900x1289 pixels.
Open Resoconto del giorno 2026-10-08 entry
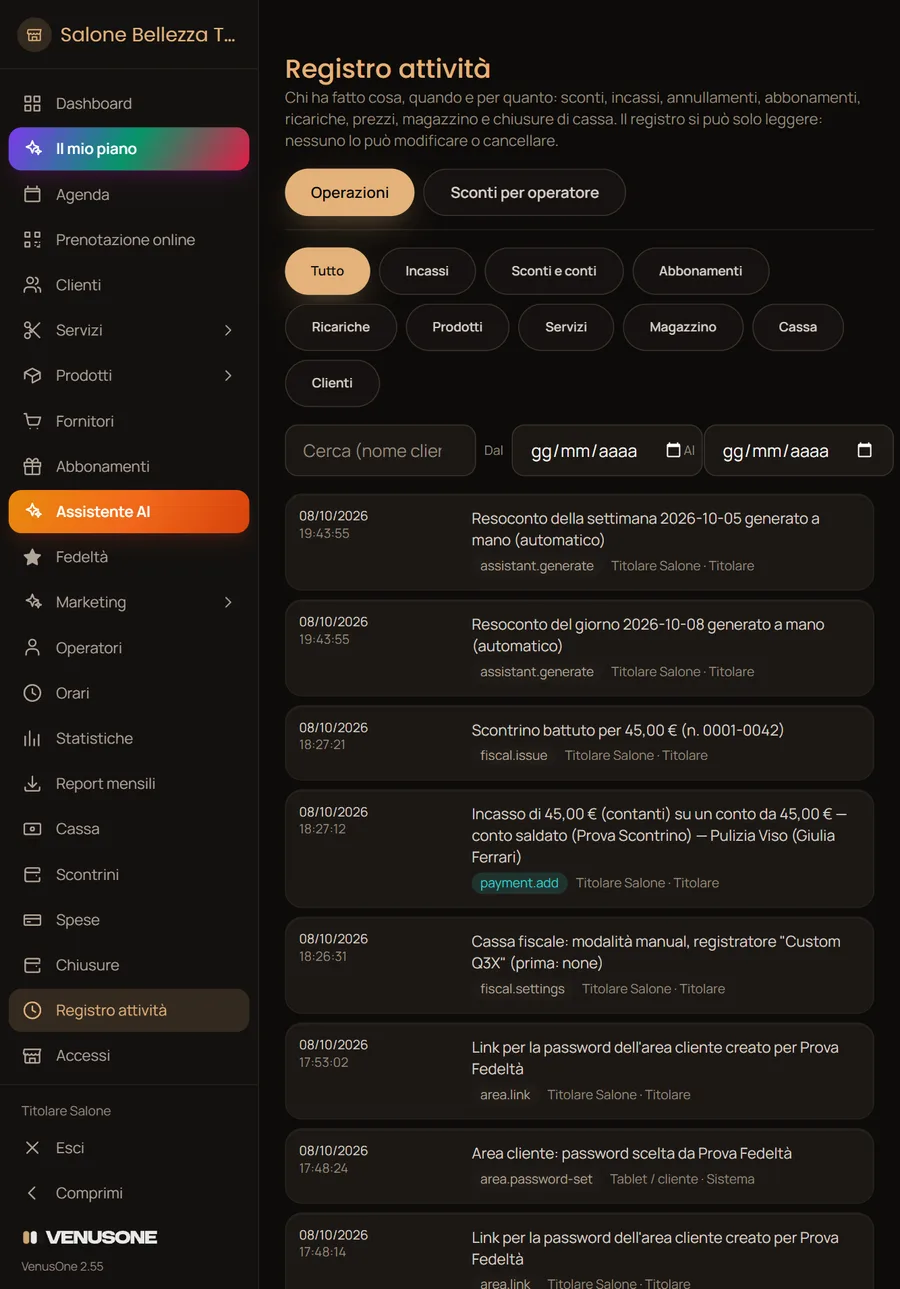pyautogui.click(x=579, y=648)
